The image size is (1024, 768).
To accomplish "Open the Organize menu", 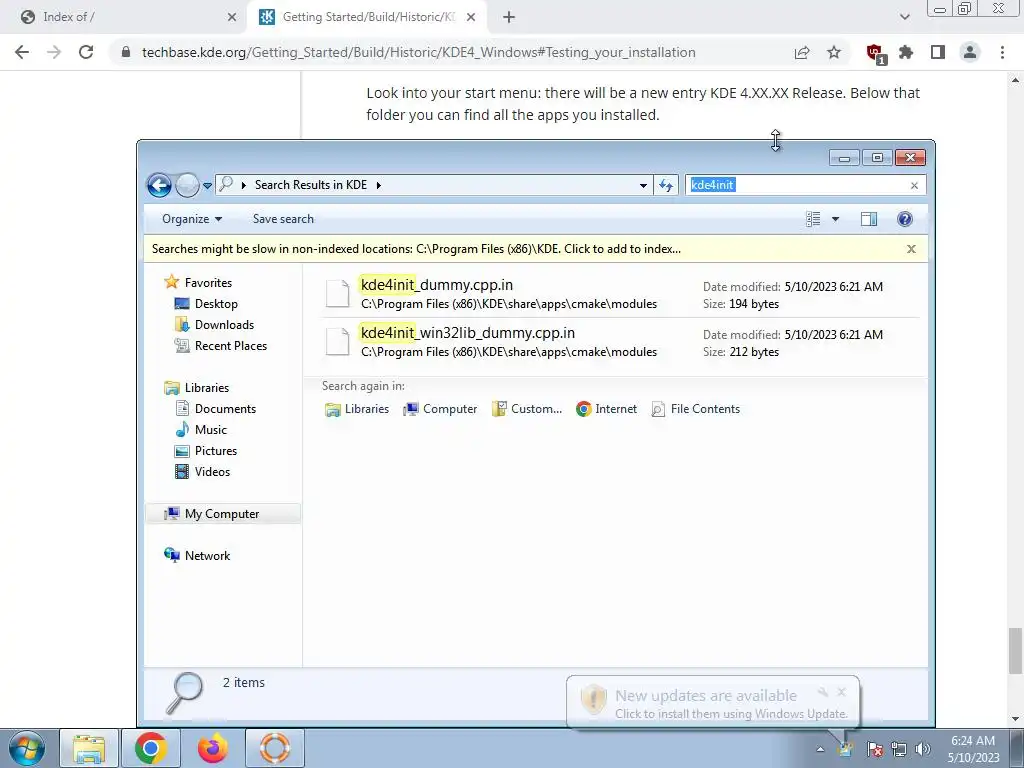I will tap(192, 219).
